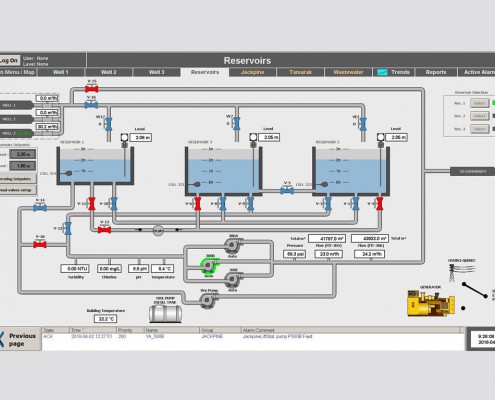Screen dimensions: 495x400
Task: Open the Trends tab
Action: point(394,72)
